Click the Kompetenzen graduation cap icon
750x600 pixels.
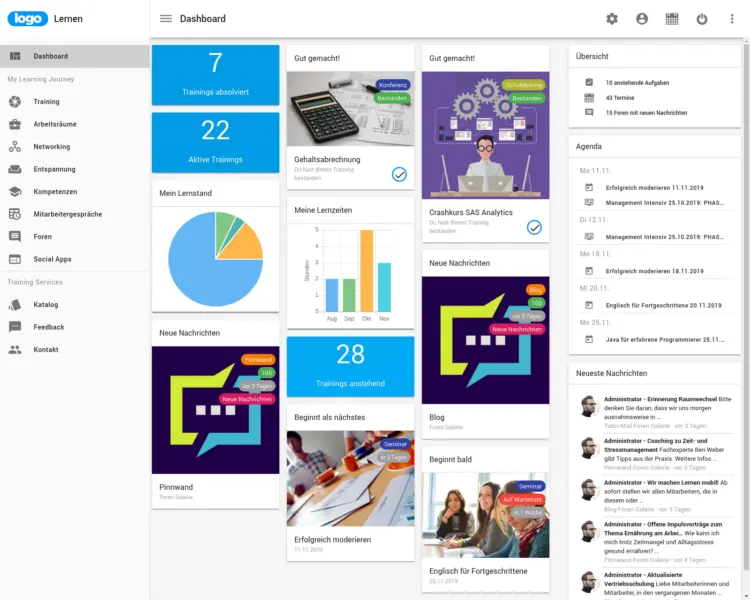[15, 192]
